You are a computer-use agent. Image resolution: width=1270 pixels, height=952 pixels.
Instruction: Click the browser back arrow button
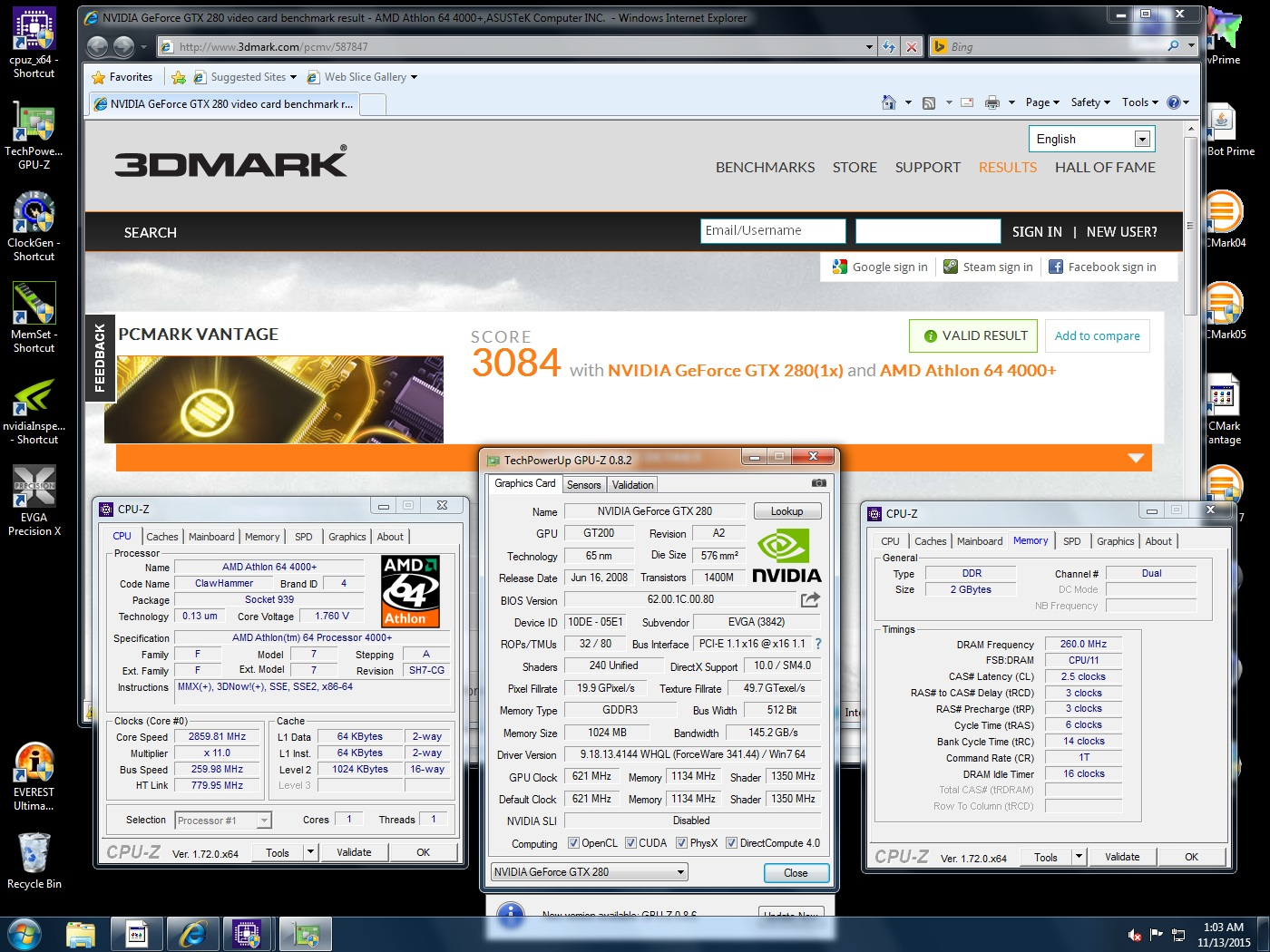[98, 46]
